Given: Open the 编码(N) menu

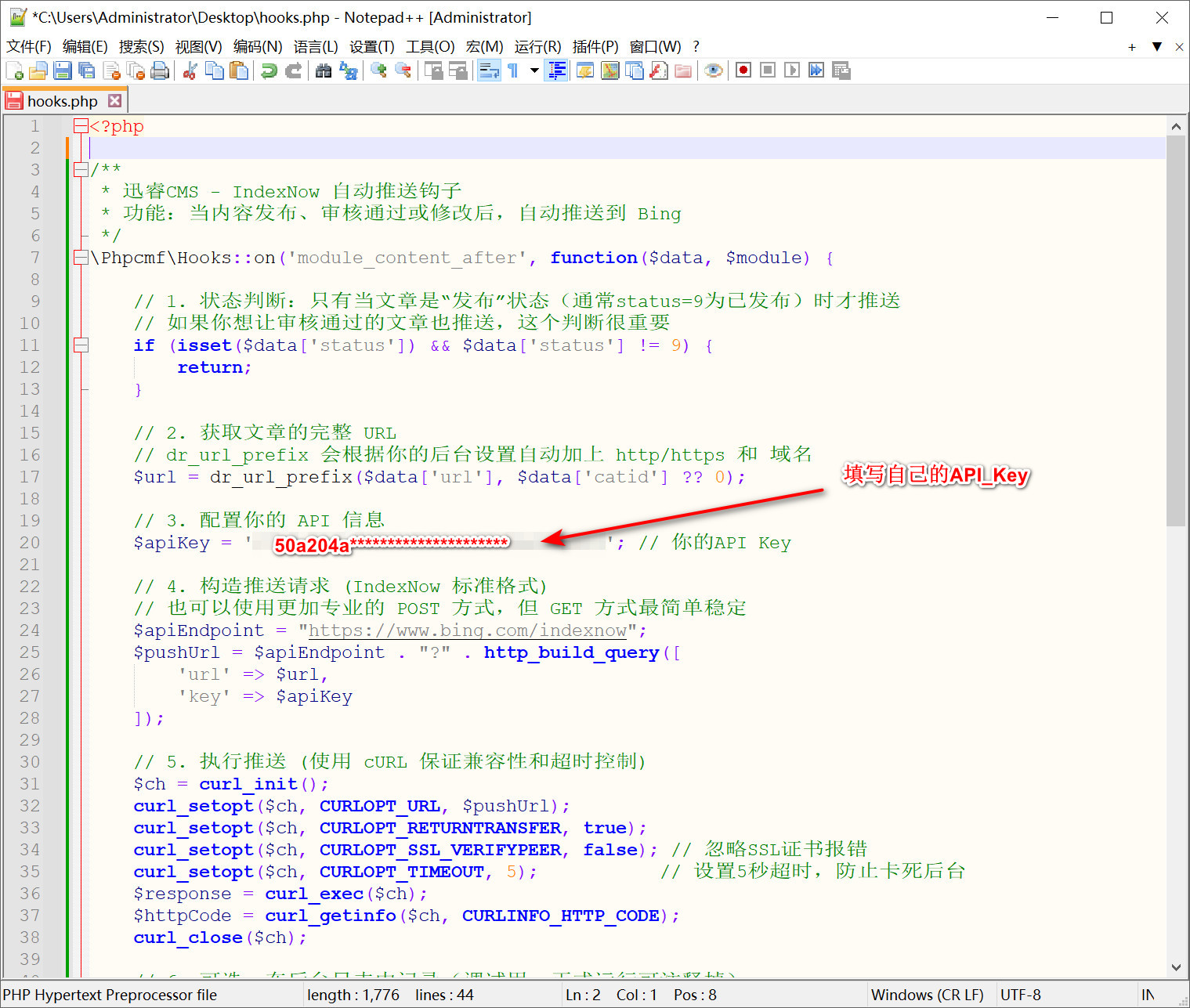Looking at the screenshot, I should click(257, 47).
